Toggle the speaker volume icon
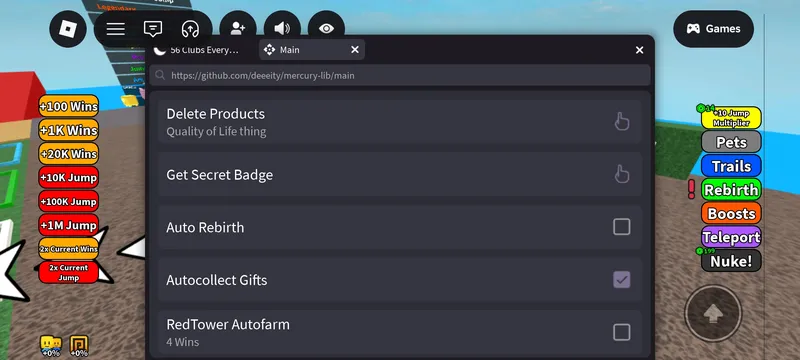This screenshot has width=800, height=360. click(x=282, y=29)
